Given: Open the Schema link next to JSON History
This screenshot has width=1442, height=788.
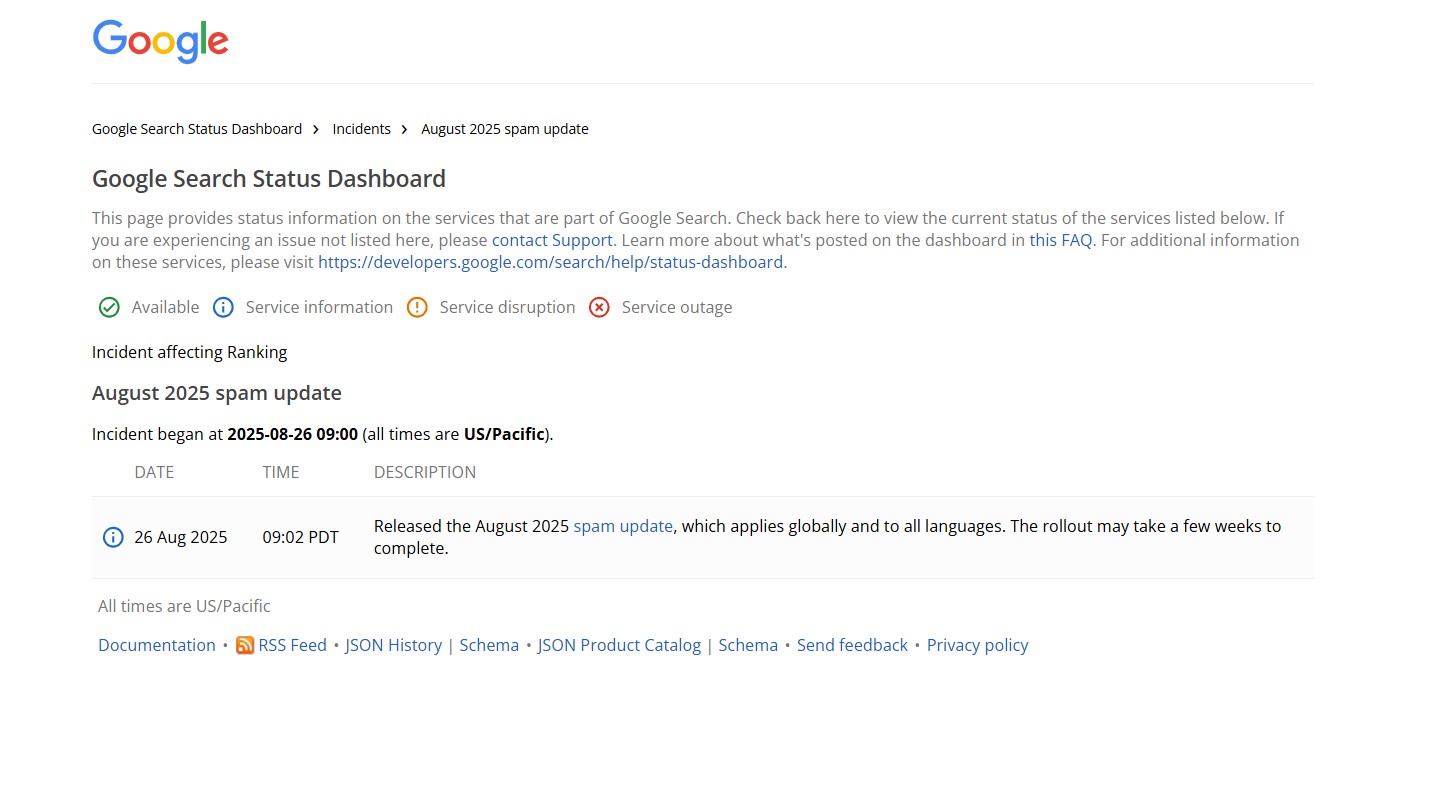Looking at the screenshot, I should pyautogui.click(x=489, y=645).
